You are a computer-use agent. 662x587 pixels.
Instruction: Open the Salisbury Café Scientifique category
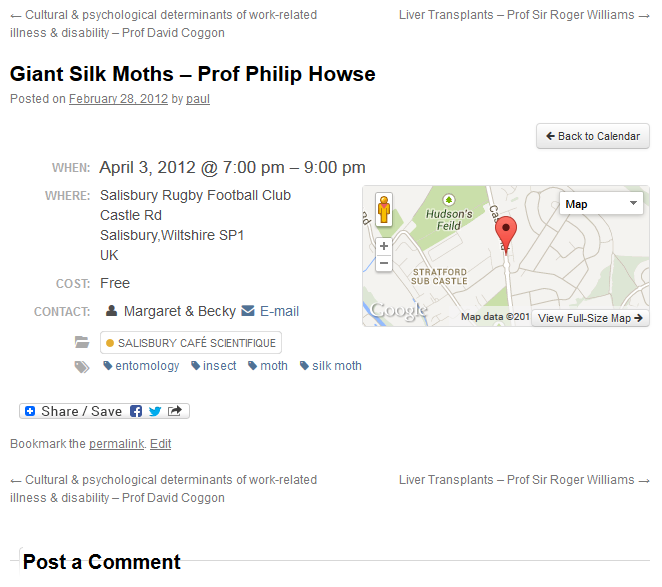[191, 343]
